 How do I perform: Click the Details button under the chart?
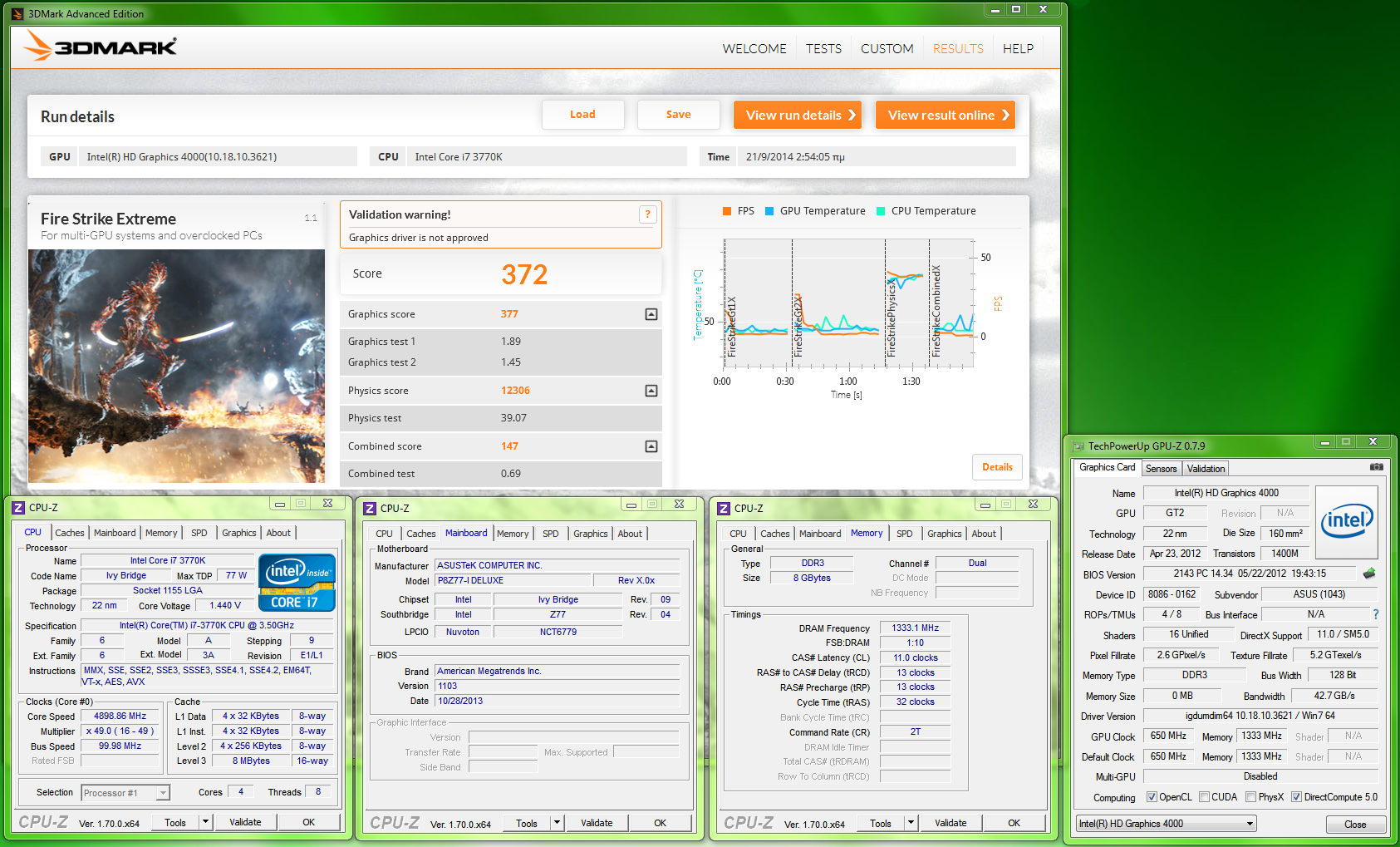997,467
